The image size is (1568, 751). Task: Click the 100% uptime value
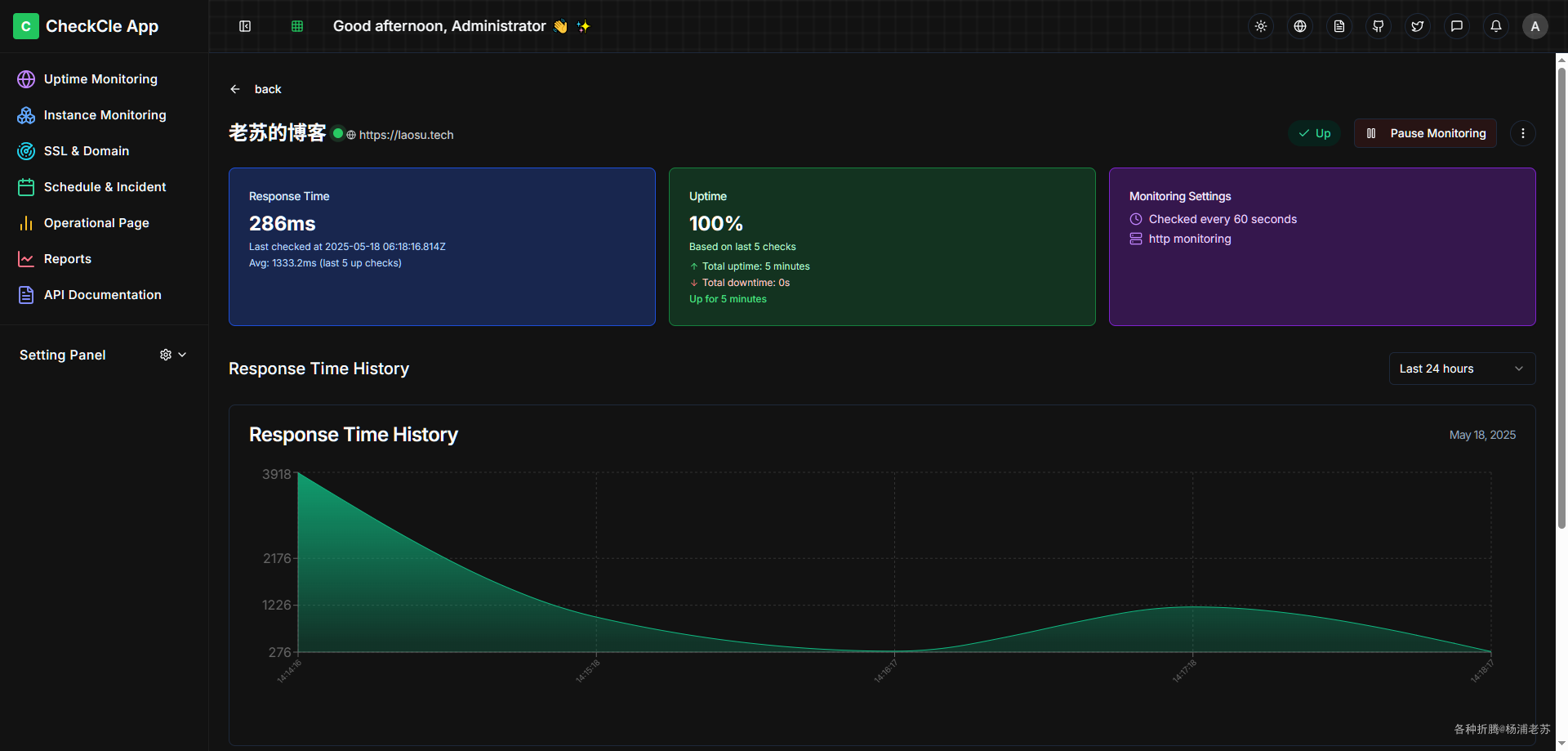point(716,223)
